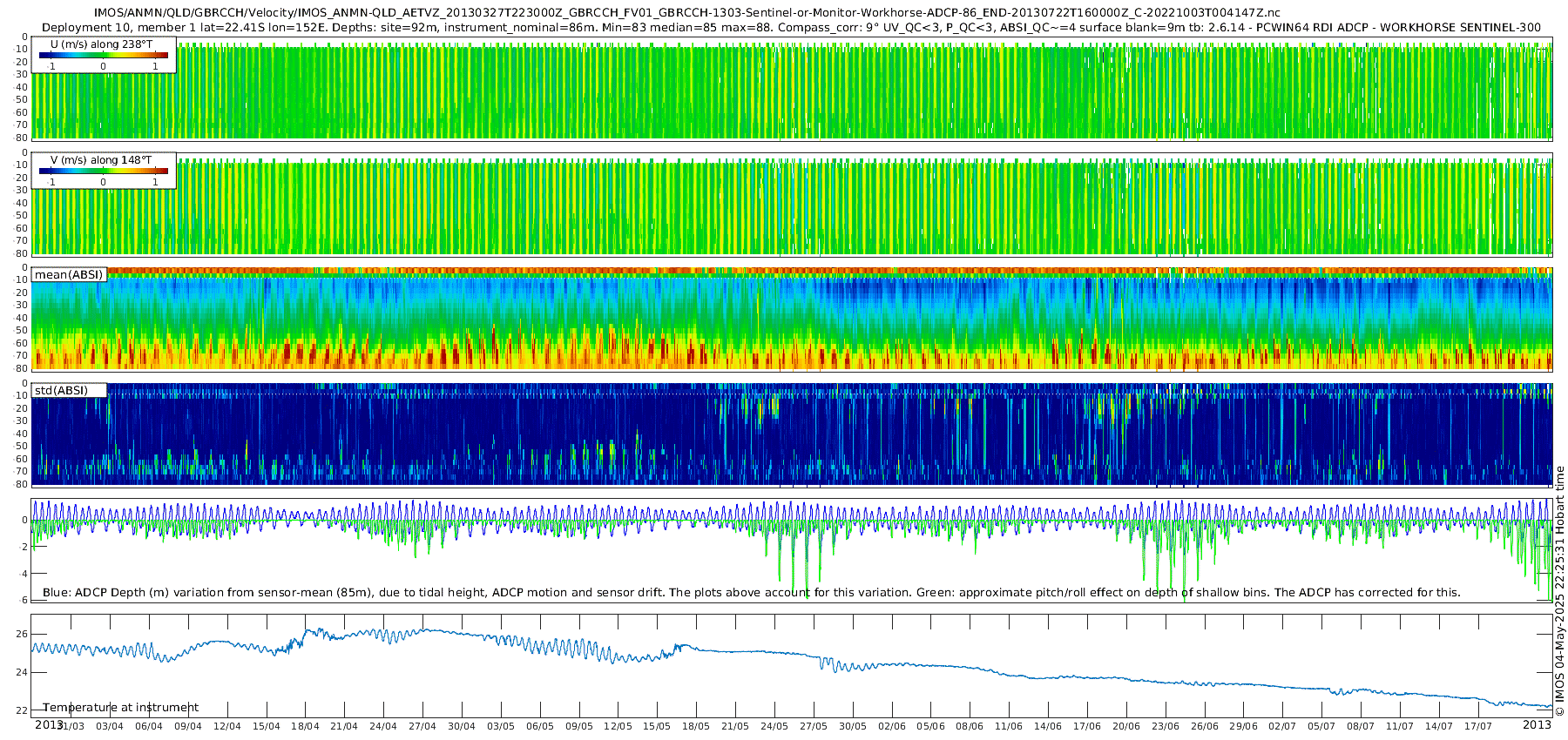Image resolution: width=1568 pixels, height=740 pixels.
Task: Click the 'V (m/s) along 148°T' legend title
Action: (101, 159)
